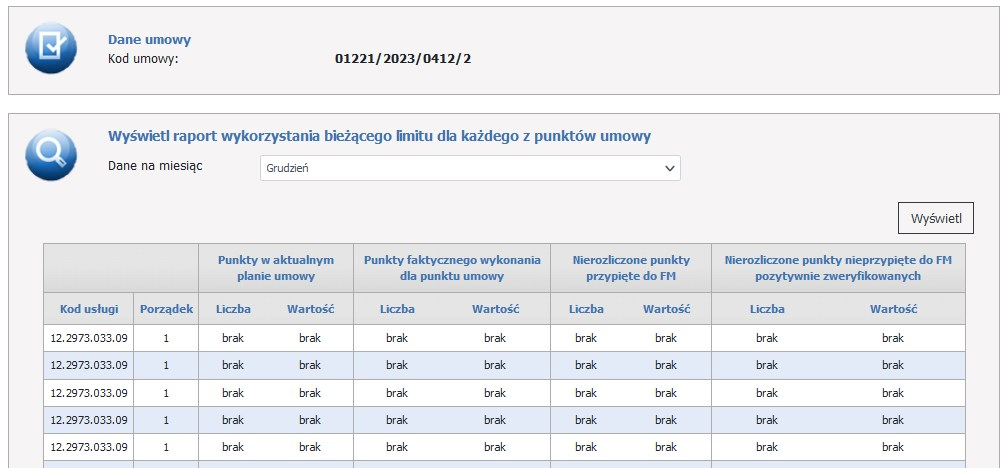Click the chevron arrow of the Grudzień combo box

click(x=669, y=168)
